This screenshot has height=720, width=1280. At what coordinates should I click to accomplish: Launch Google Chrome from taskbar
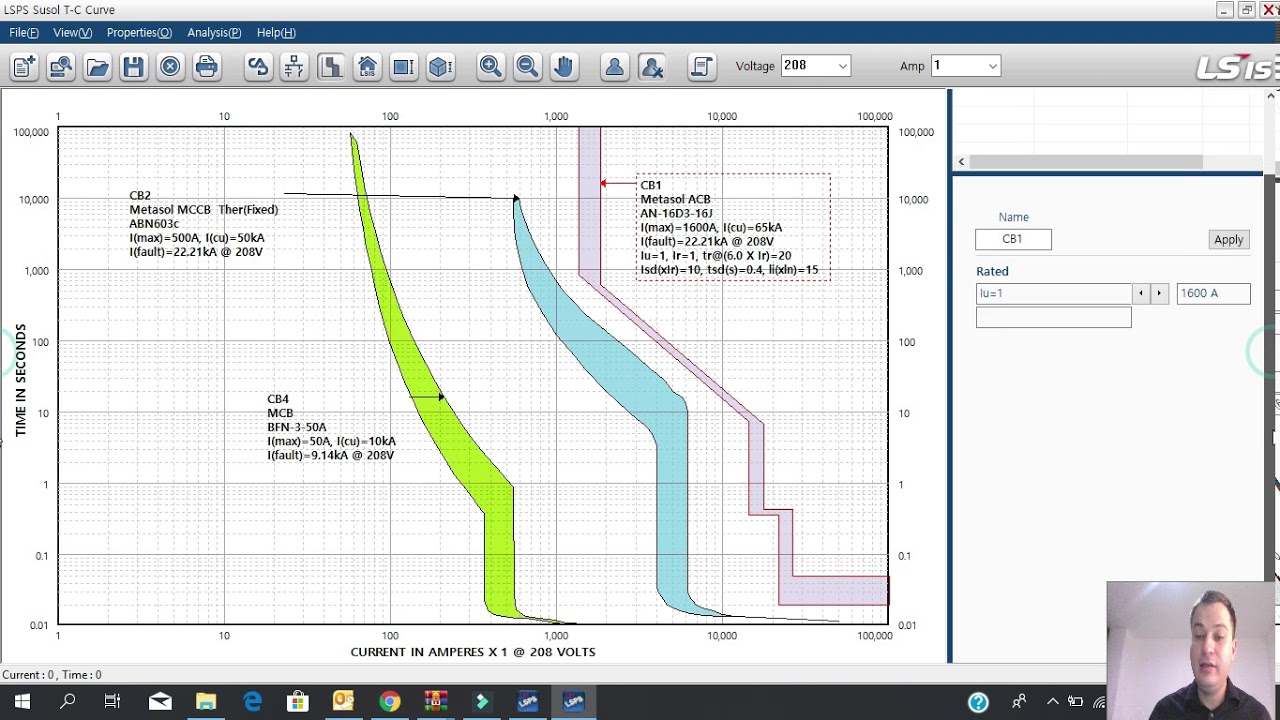(389, 702)
